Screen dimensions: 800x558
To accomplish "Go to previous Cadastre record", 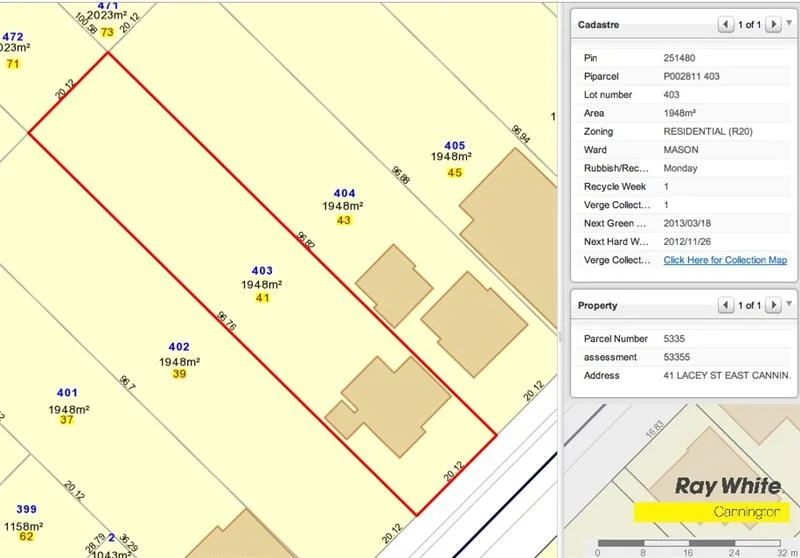I will (x=726, y=24).
